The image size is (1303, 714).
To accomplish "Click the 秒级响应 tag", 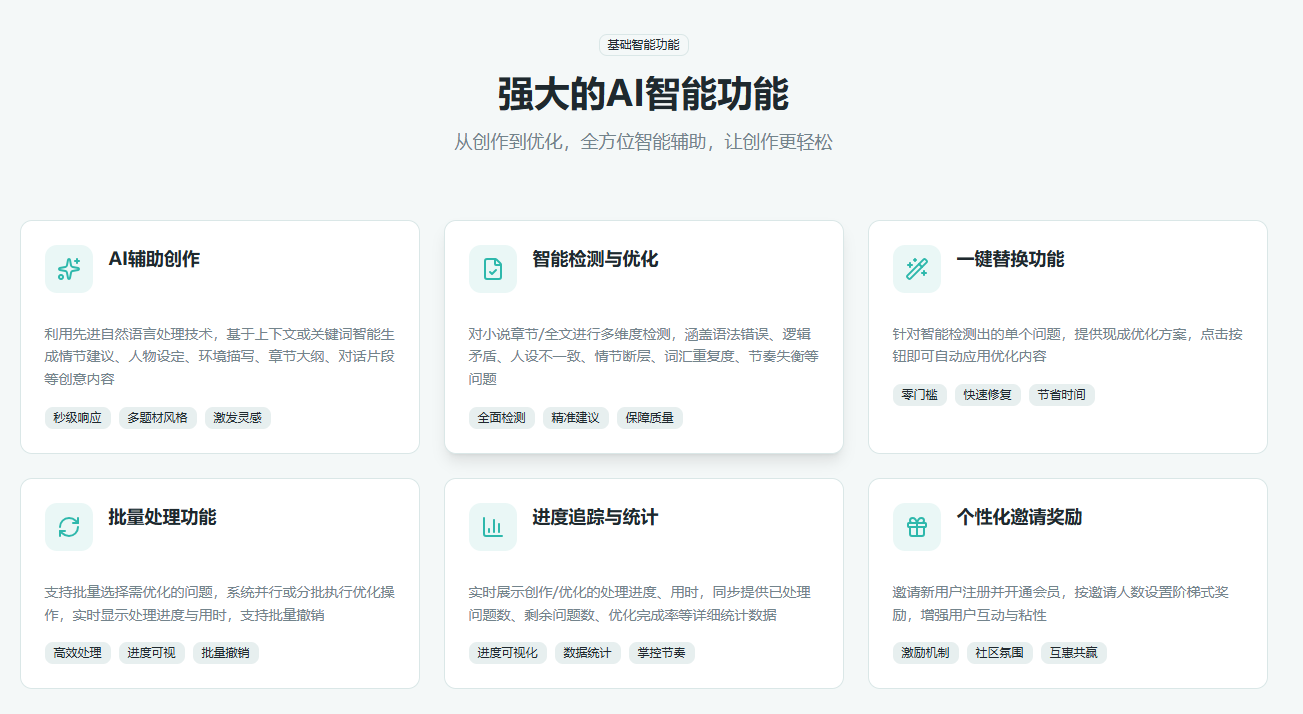I will coord(77,417).
